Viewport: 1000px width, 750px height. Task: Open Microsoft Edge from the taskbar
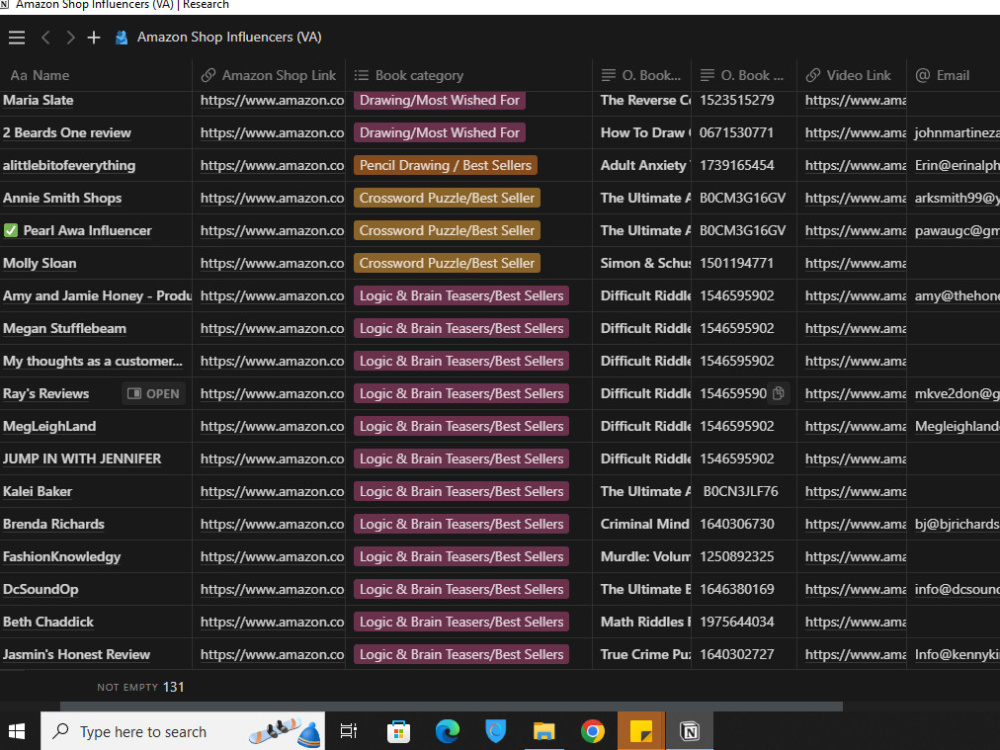pos(448,731)
